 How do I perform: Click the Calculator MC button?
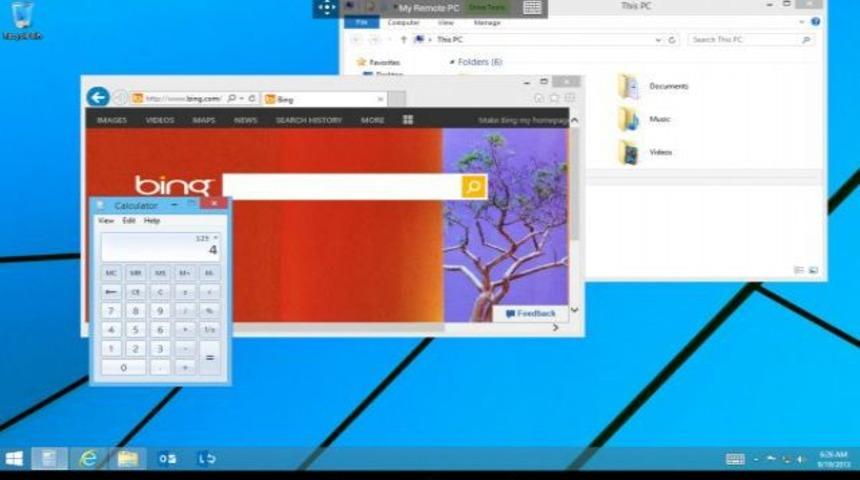(x=111, y=273)
